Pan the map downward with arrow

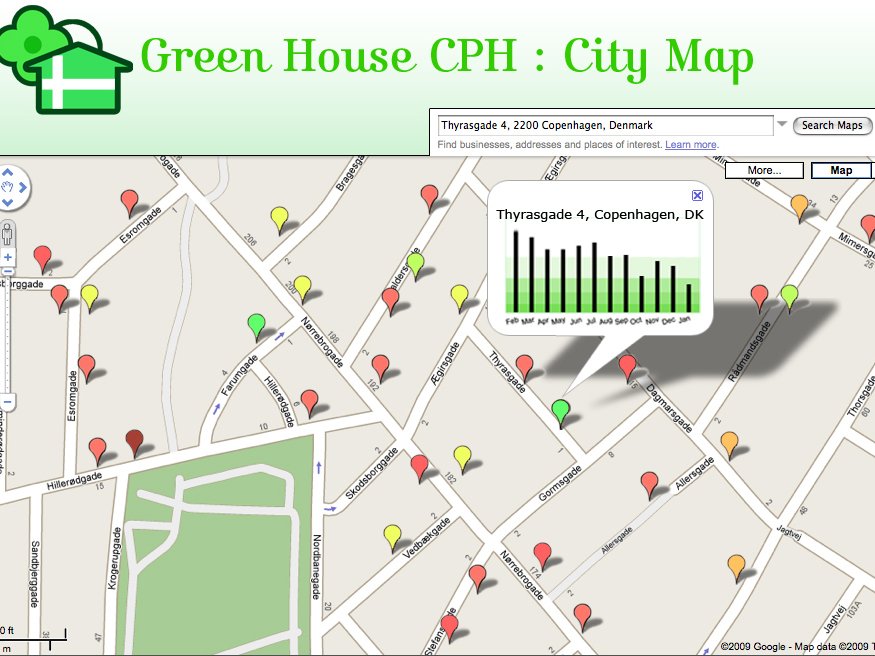point(7,202)
